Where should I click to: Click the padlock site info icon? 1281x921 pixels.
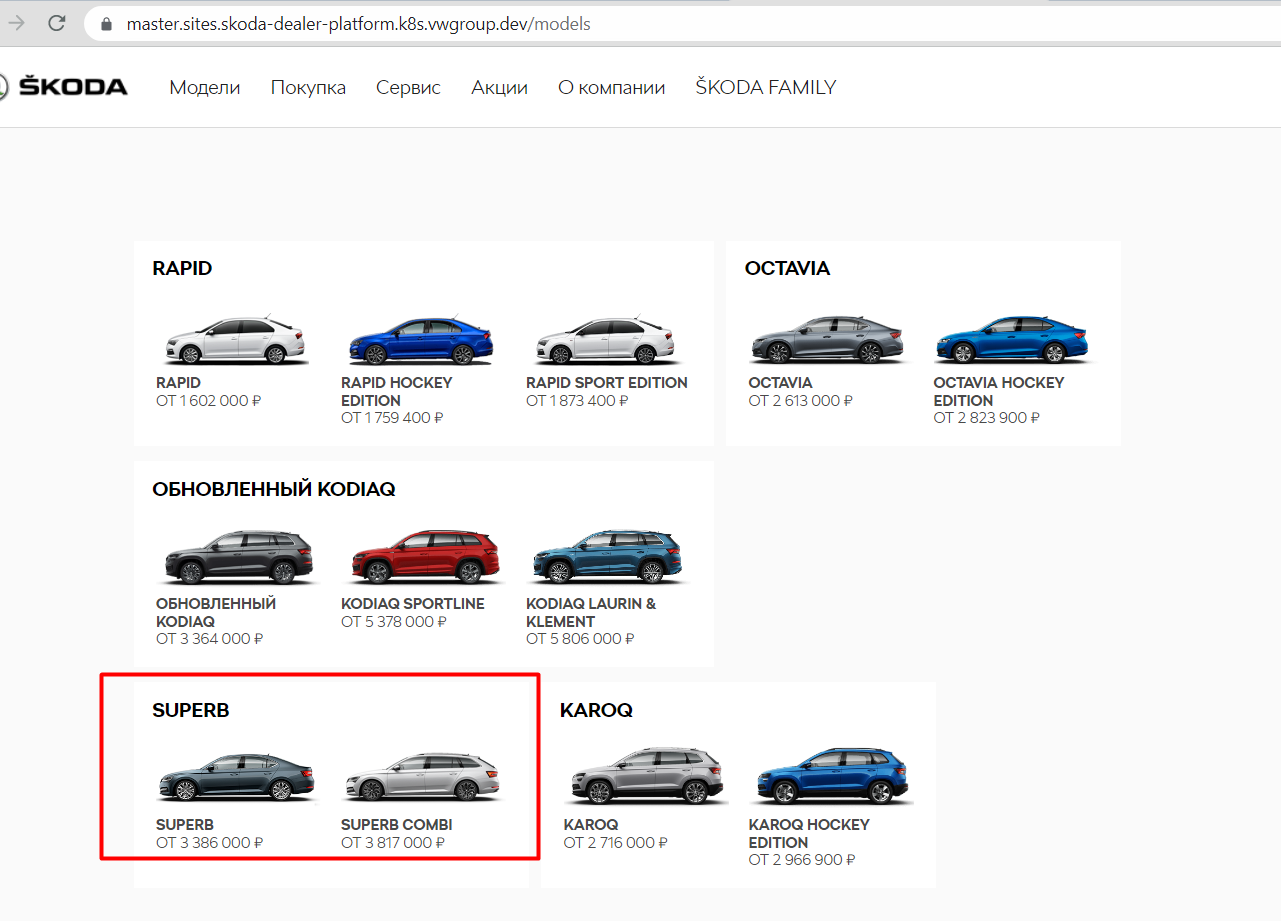point(107,24)
